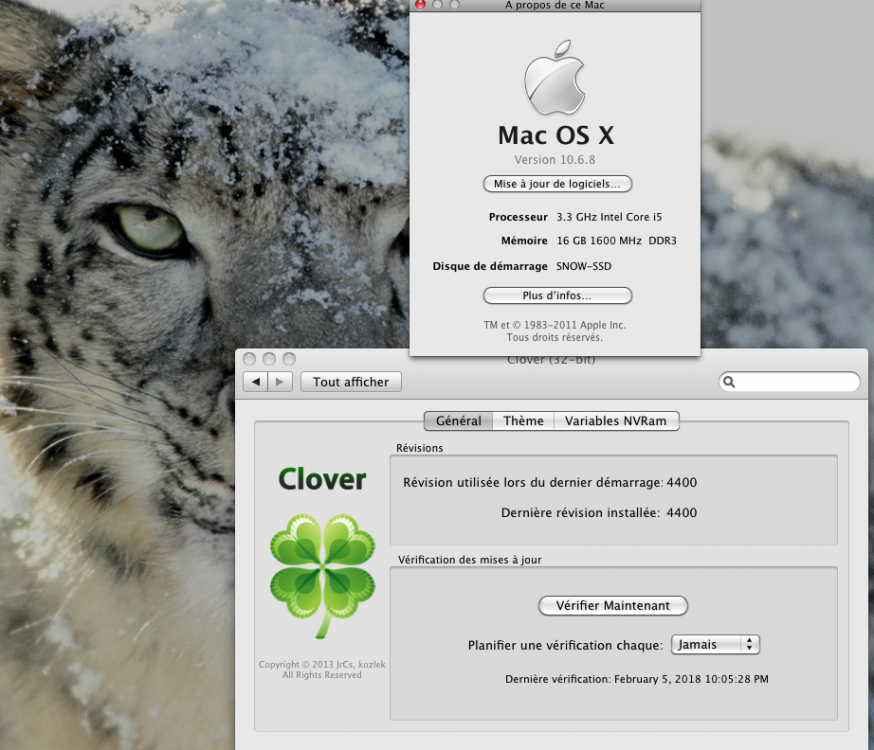Image resolution: width=874 pixels, height=750 pixels.
Task: Click the 'SNOW-SSD' startup disk value
Action: tap(584, 266)
